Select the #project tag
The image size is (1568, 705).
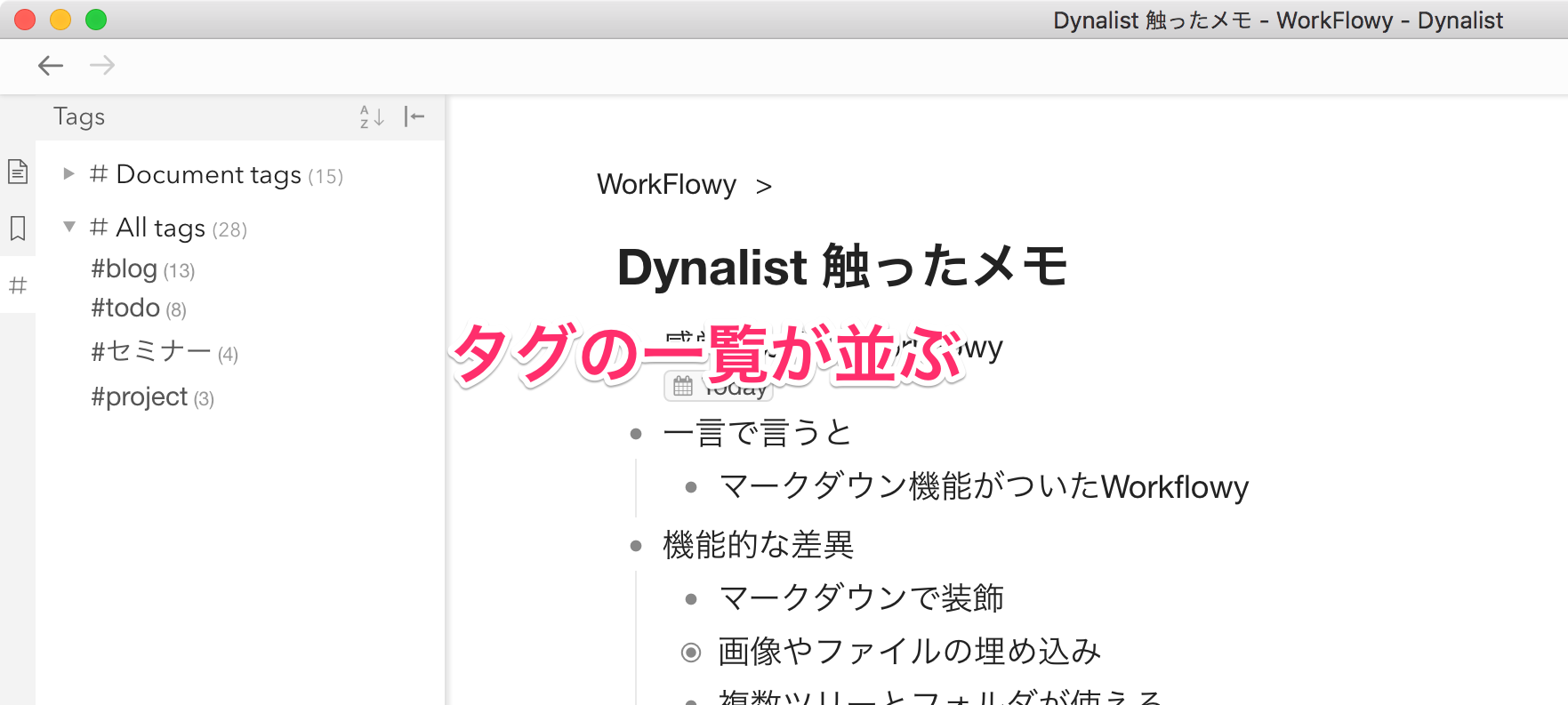pyautogui.click(x=140, y=397)
